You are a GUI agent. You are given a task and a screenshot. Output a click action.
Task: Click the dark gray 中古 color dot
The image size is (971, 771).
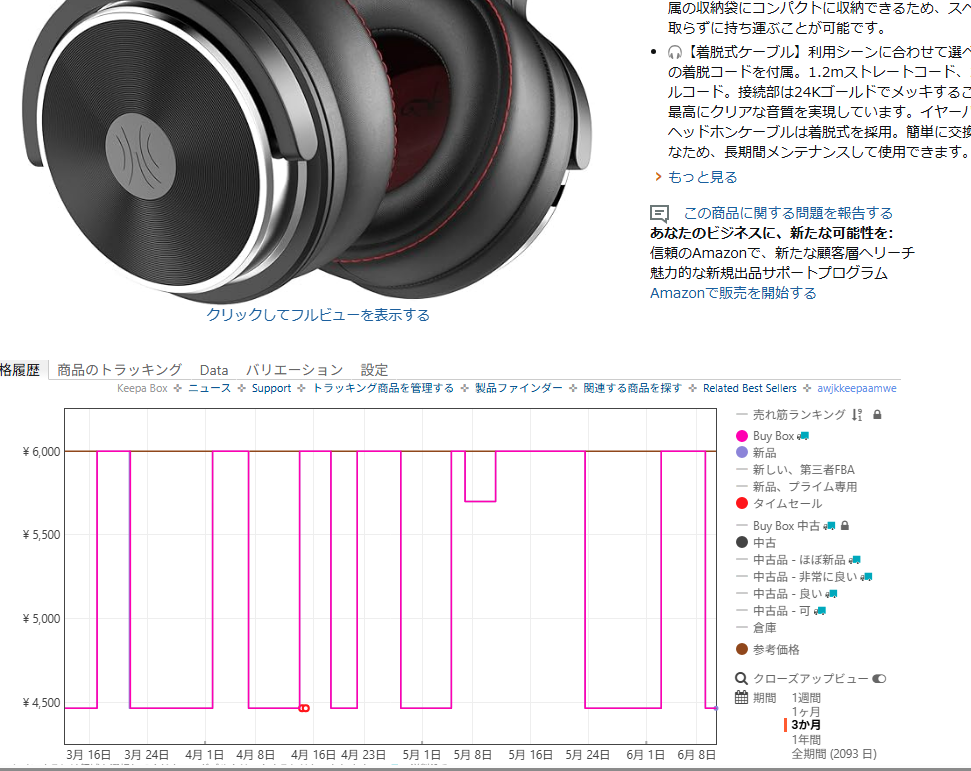pyautogui.click(x=742, y=542)
